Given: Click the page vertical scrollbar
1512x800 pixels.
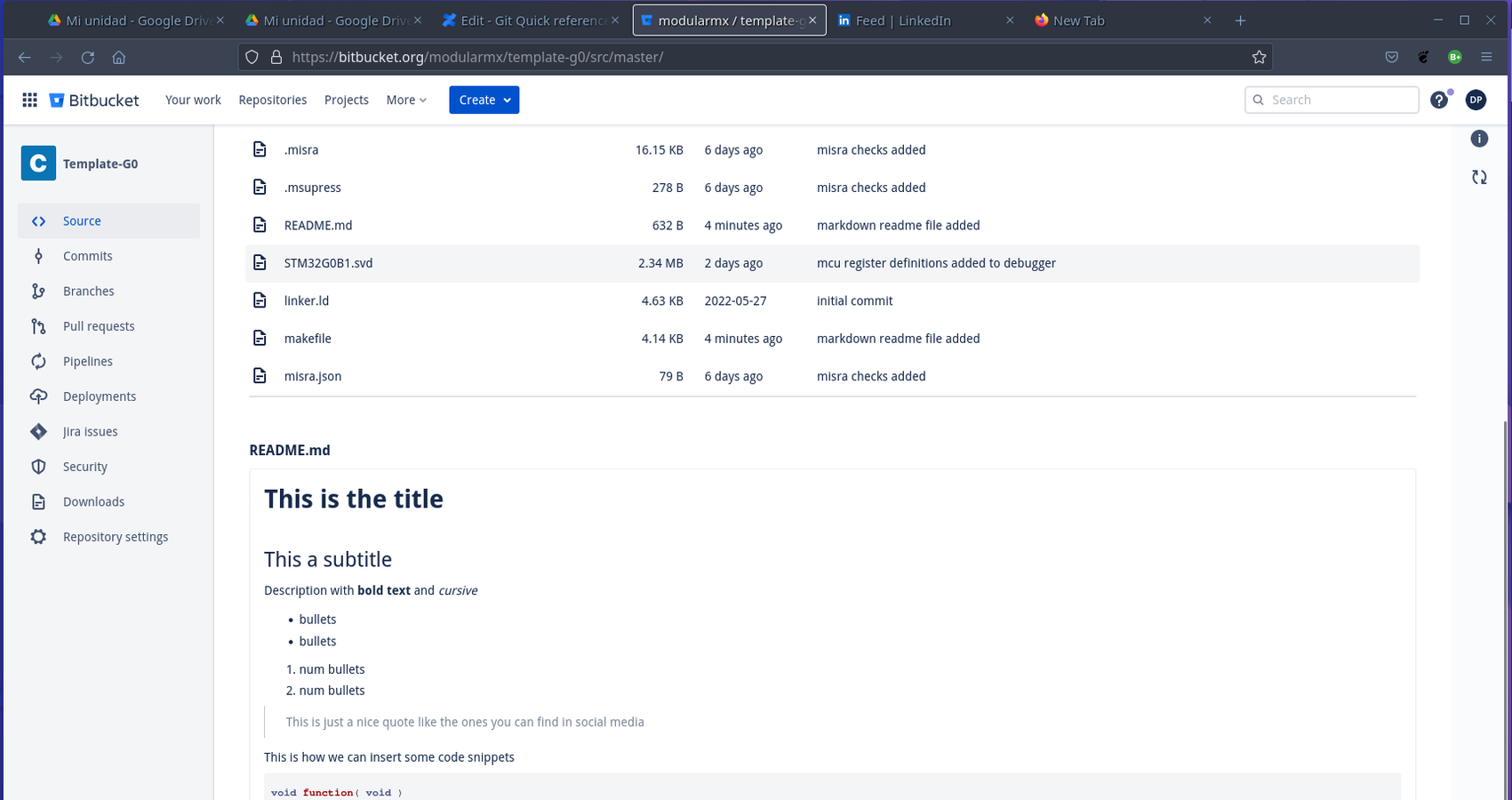Looking at the screenshot, I should [x=1505, y=533].
